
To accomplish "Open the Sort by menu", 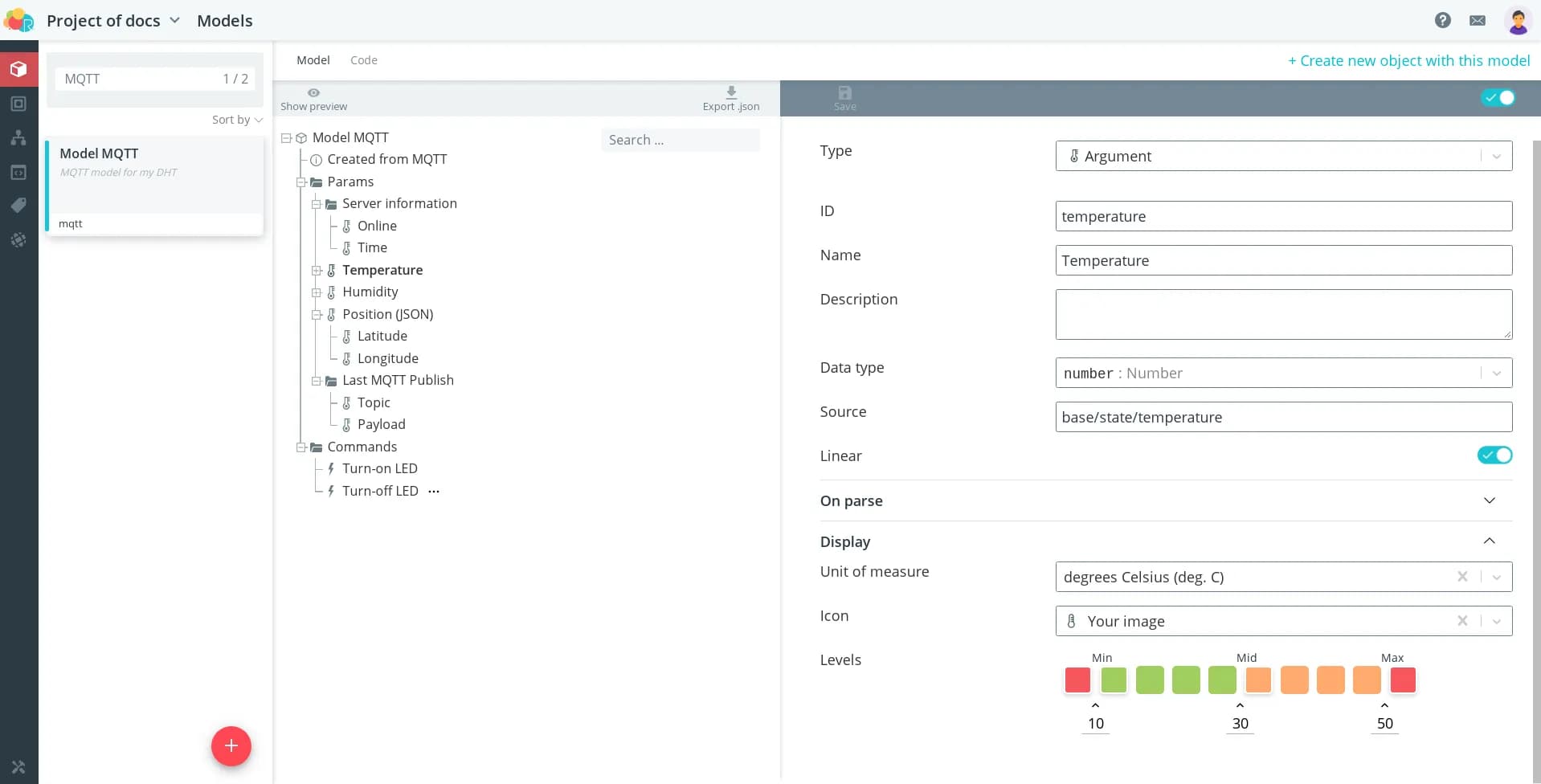I will pos(237,120).
